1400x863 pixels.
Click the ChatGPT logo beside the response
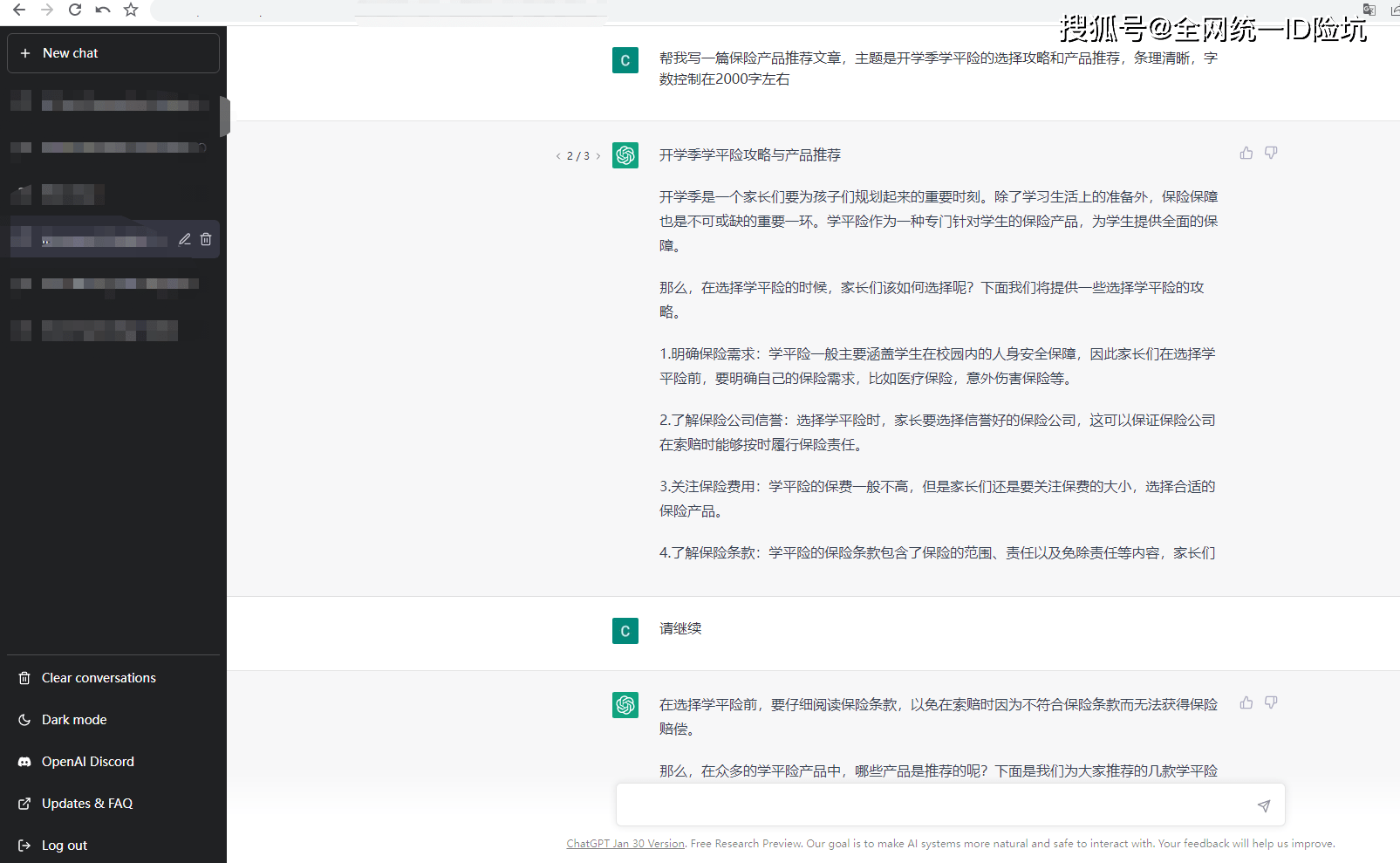click(625, 154)
